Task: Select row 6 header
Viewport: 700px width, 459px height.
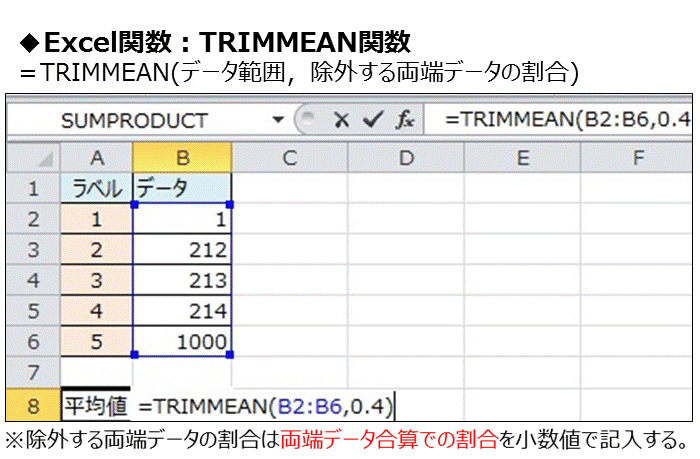Action: pos(33,342)
